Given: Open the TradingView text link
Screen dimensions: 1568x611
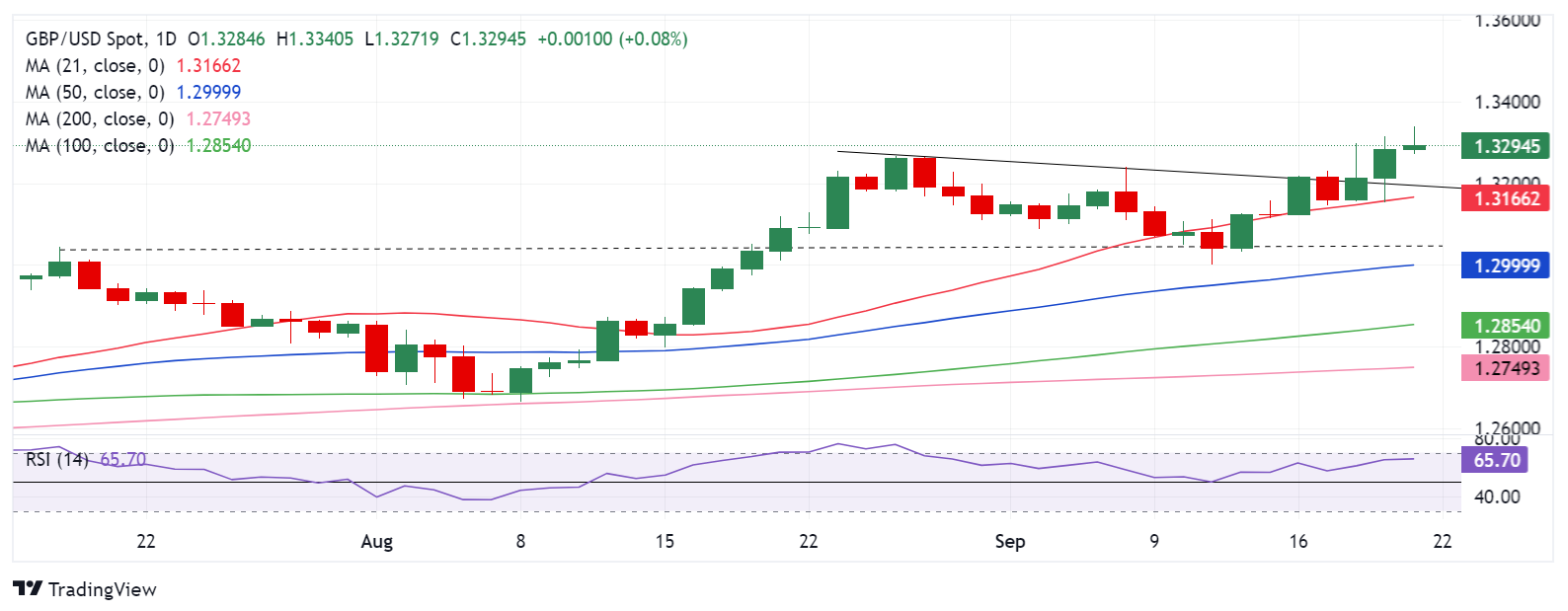Looking at the screenshot, I should click(103, 589).
